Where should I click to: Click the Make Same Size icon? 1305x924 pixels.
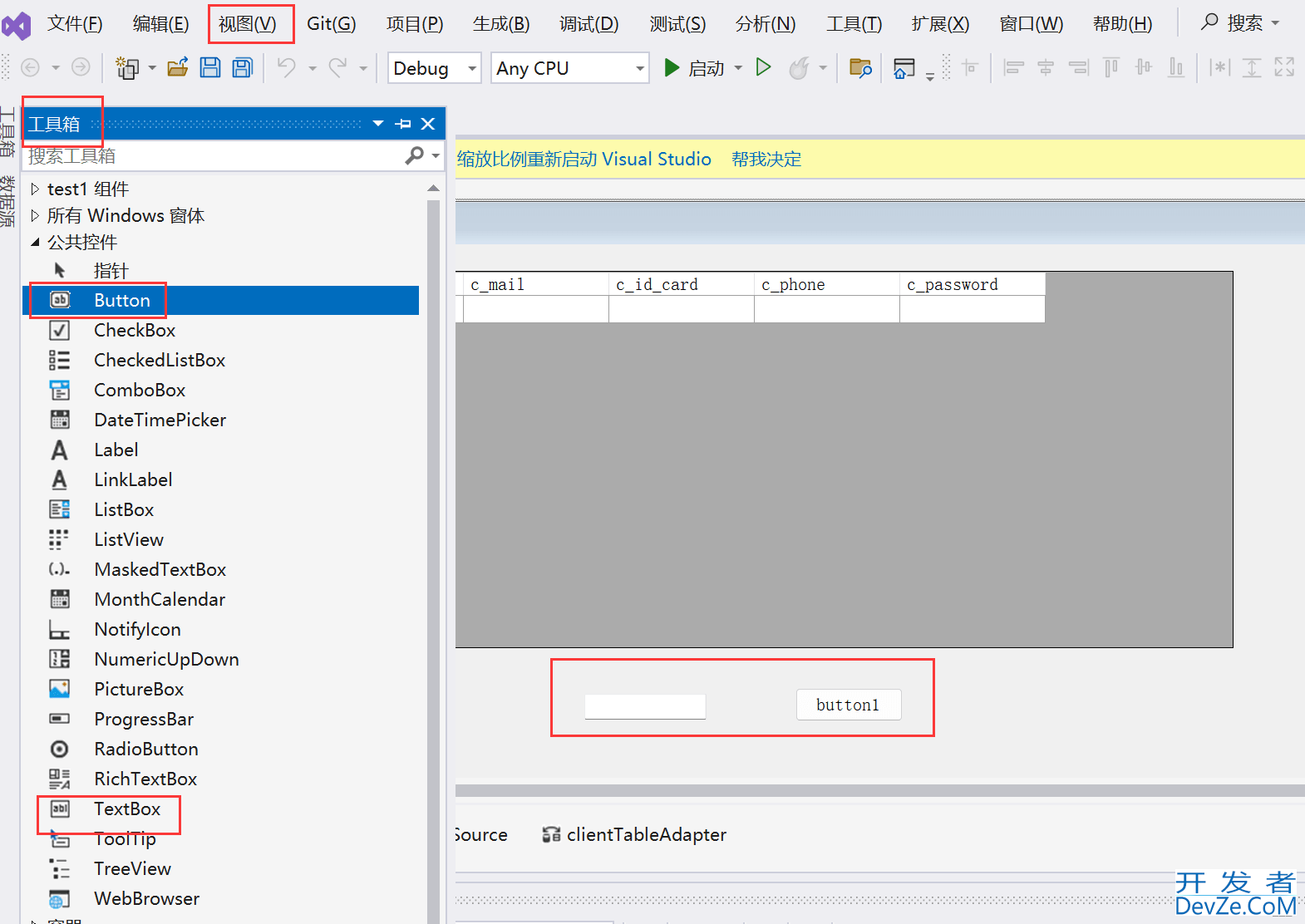1284,67
